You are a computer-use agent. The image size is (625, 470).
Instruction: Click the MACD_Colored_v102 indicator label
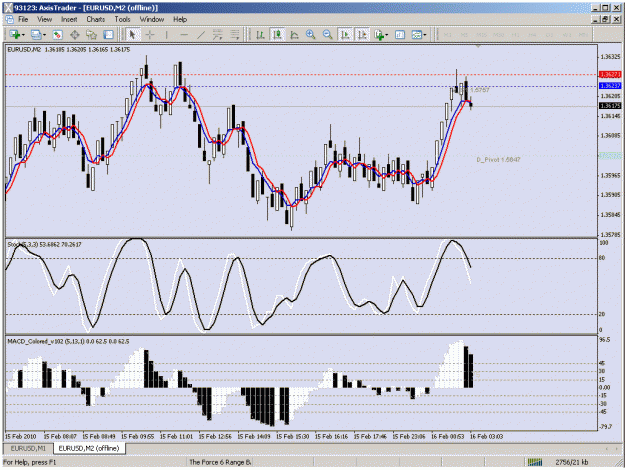[x=68, y=341]
